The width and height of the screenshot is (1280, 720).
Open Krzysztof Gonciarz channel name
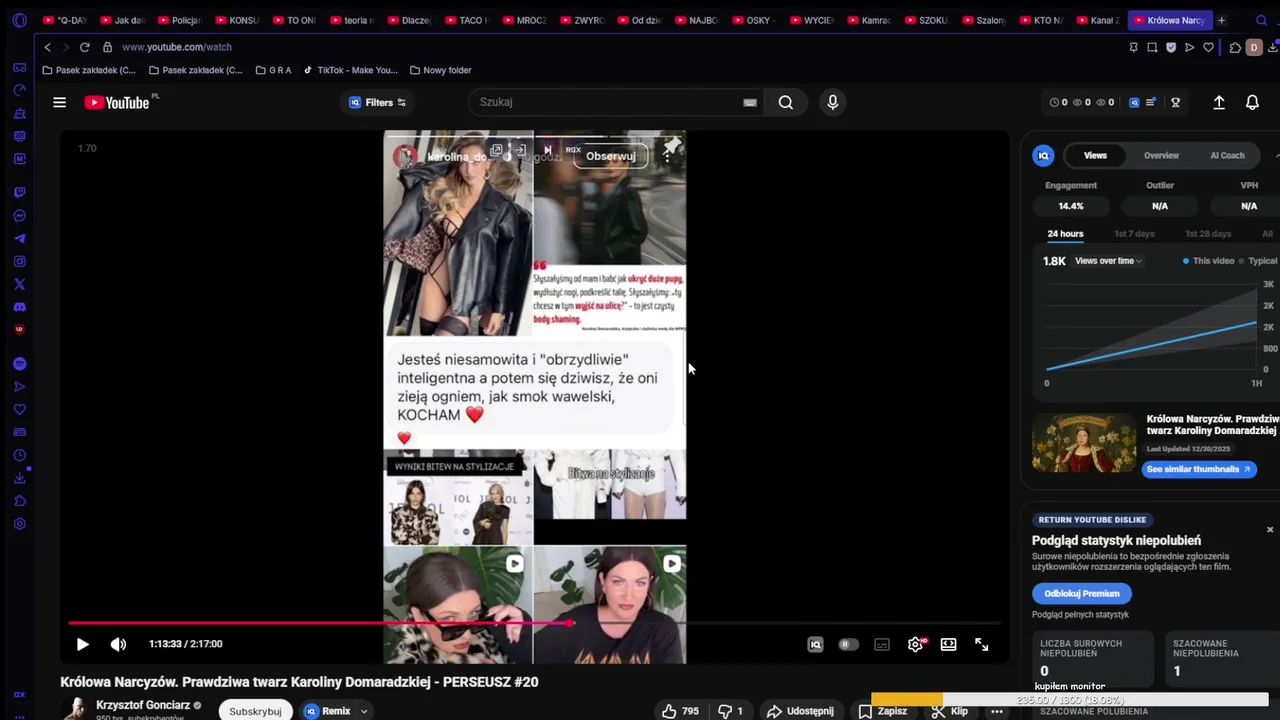(x=142, y=705)
